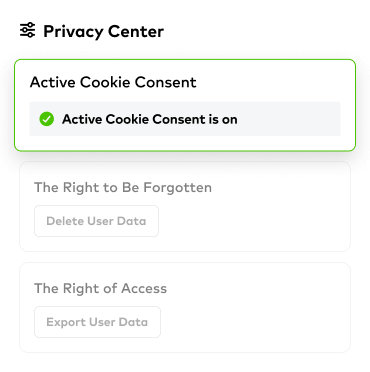Click the 'Active Cookie Consent is on' text
Viewport: 370px width, 372px height.
[150, 119]
